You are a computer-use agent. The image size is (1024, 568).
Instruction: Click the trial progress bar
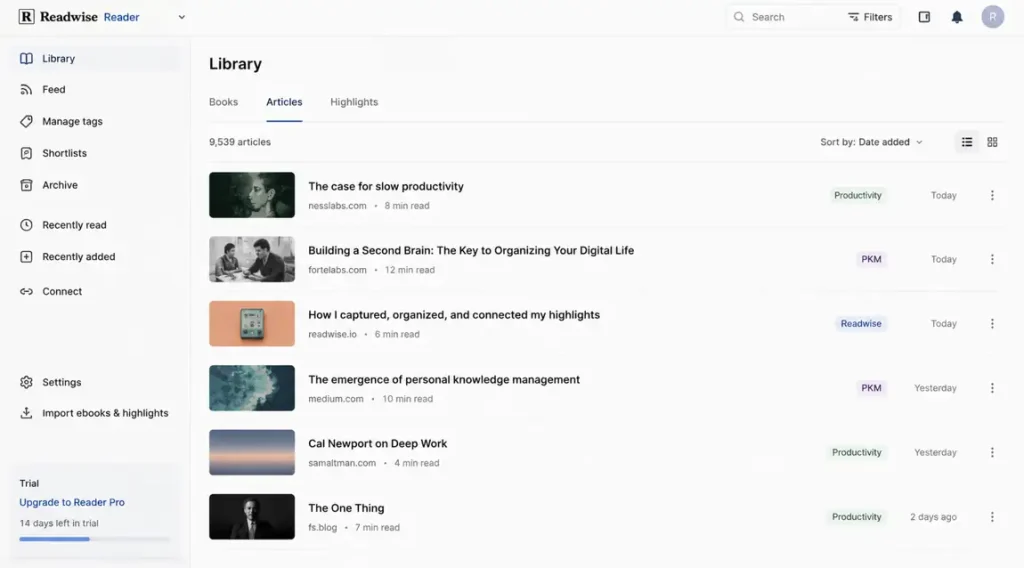tap(95, 539)
